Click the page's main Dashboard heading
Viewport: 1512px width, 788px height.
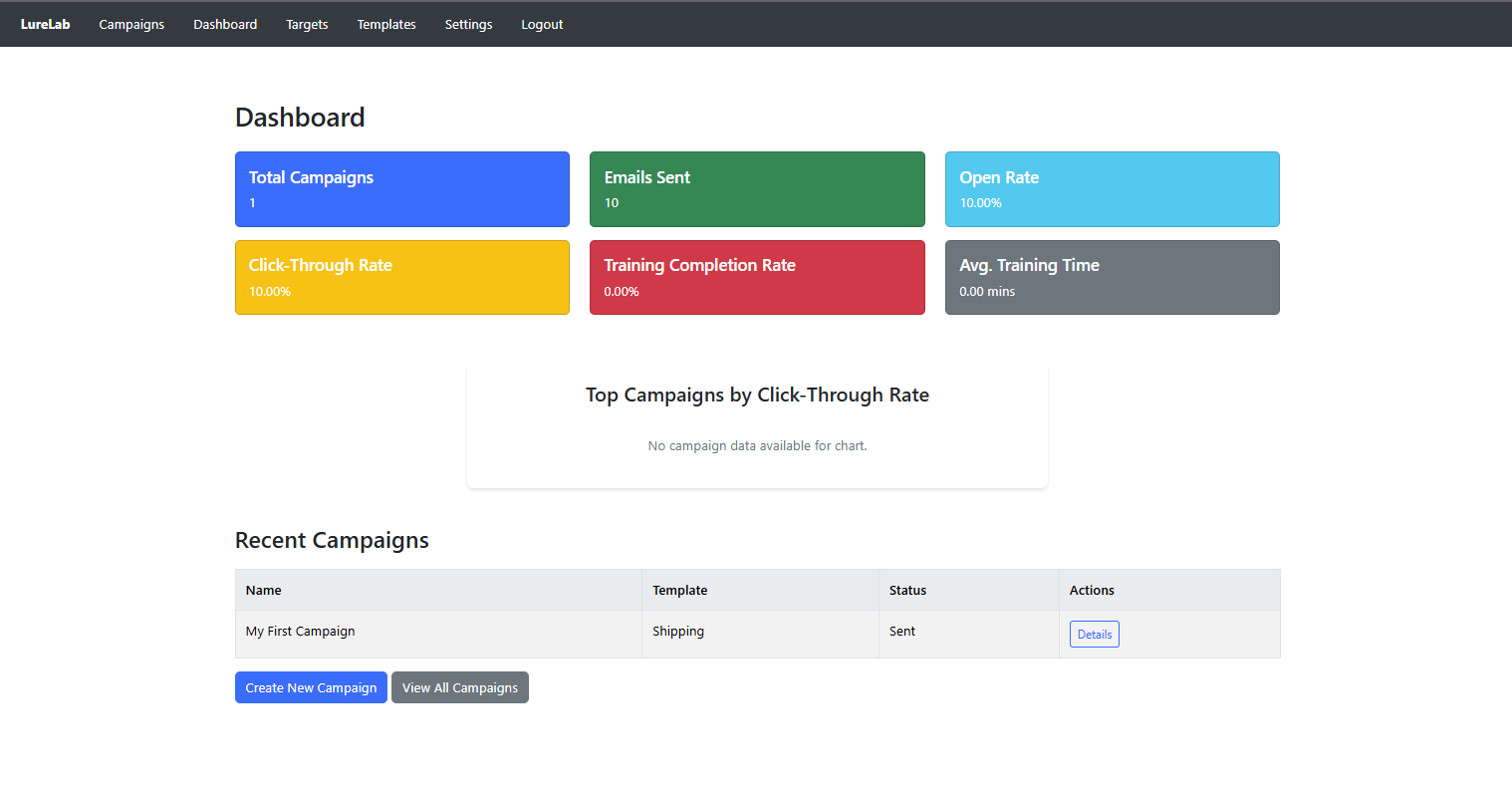click(x=300, y=118)
